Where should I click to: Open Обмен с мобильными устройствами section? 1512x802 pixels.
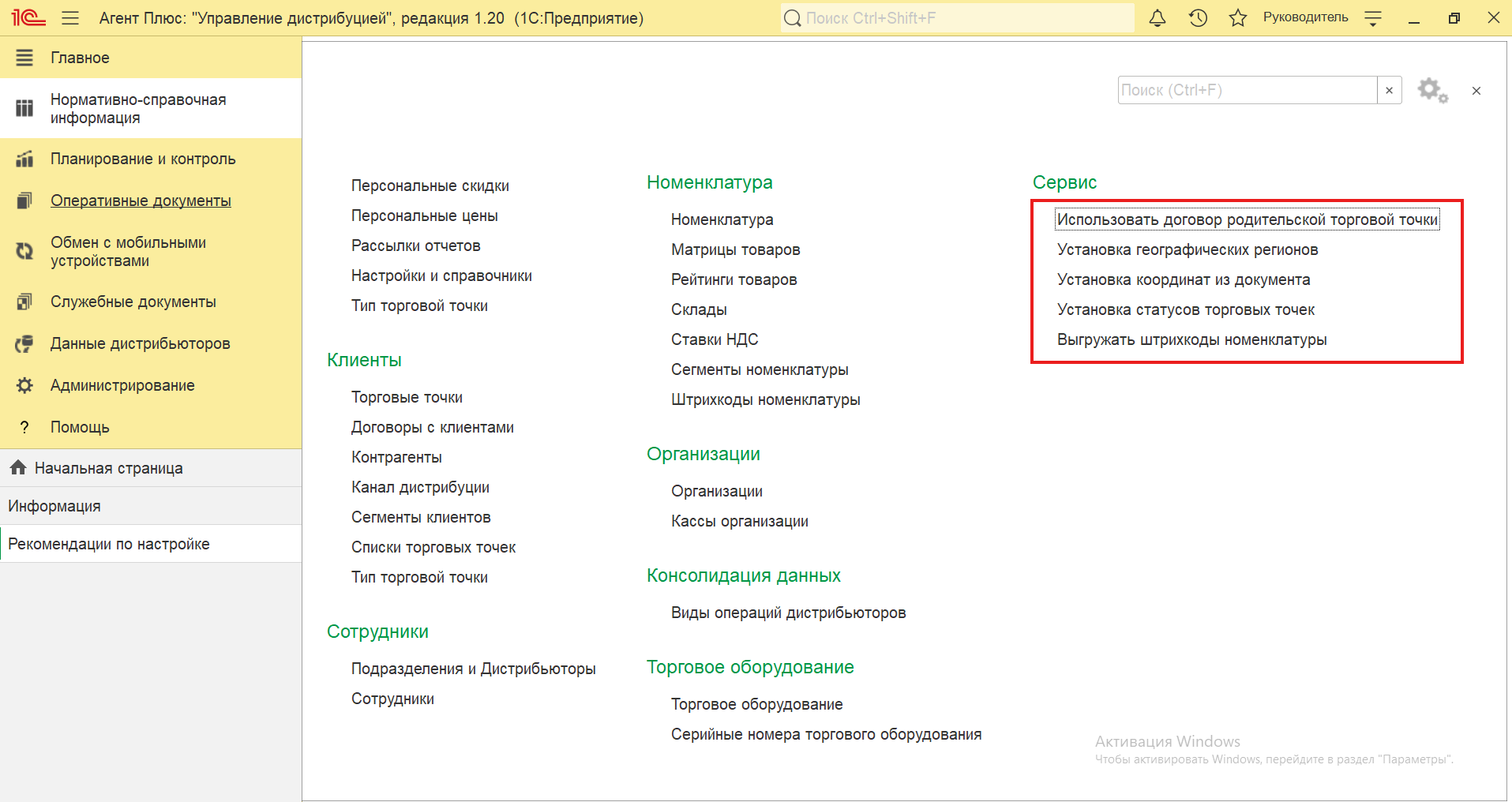[128, 252]
